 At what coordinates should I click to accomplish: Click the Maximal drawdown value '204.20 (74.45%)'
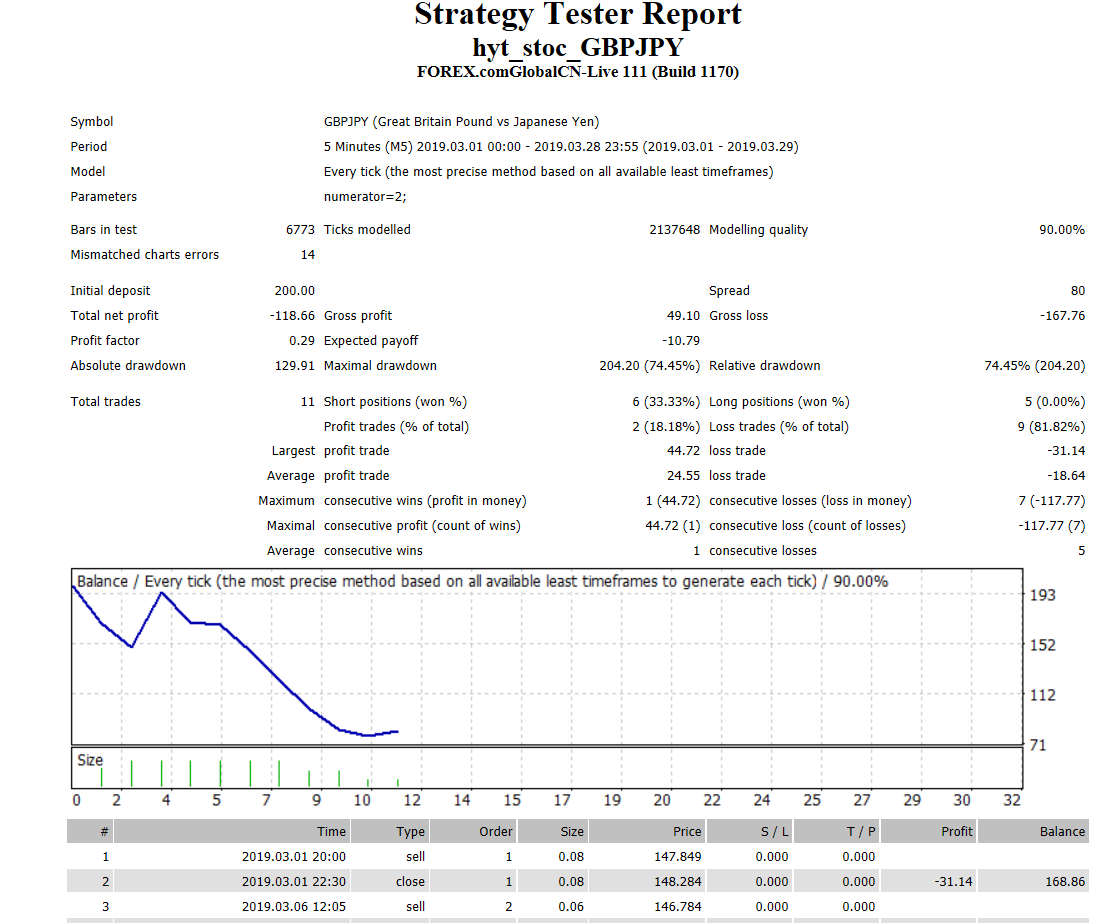[x=650, y=366]
